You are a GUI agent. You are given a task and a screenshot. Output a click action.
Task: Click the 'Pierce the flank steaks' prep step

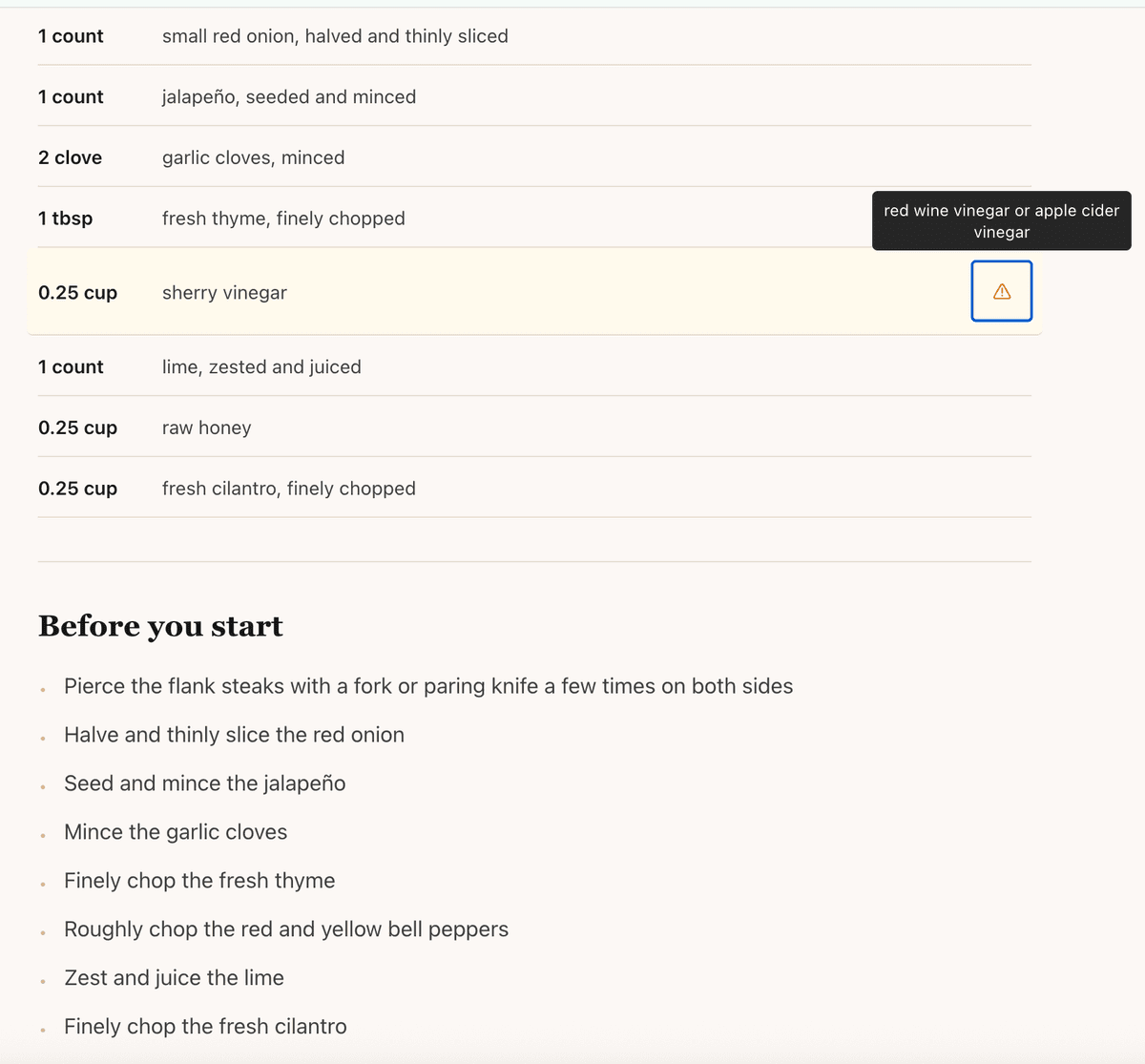[428, 686]
